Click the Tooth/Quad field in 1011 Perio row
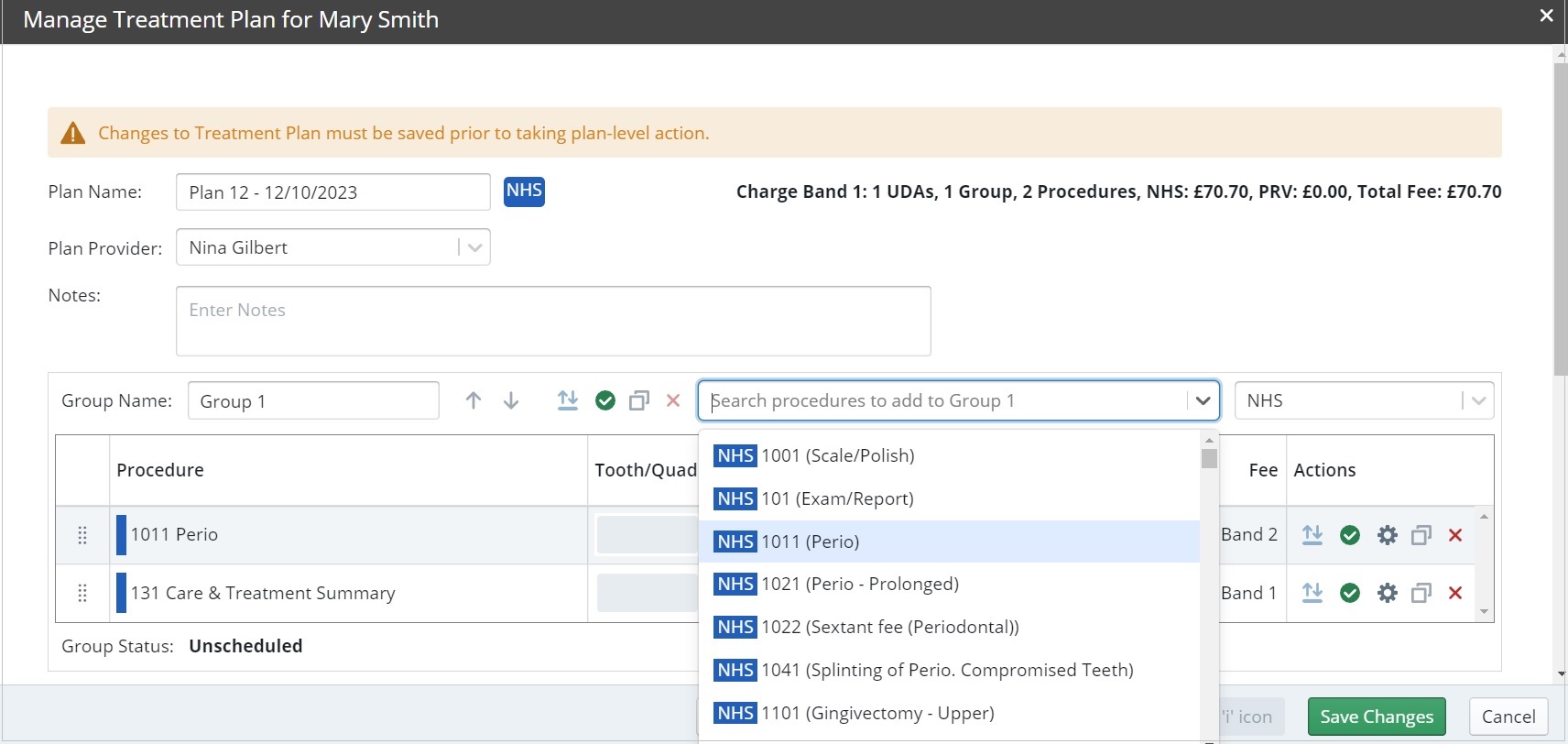The height and width of the screenshot is (744, 1568). click(x=648, y=534)
